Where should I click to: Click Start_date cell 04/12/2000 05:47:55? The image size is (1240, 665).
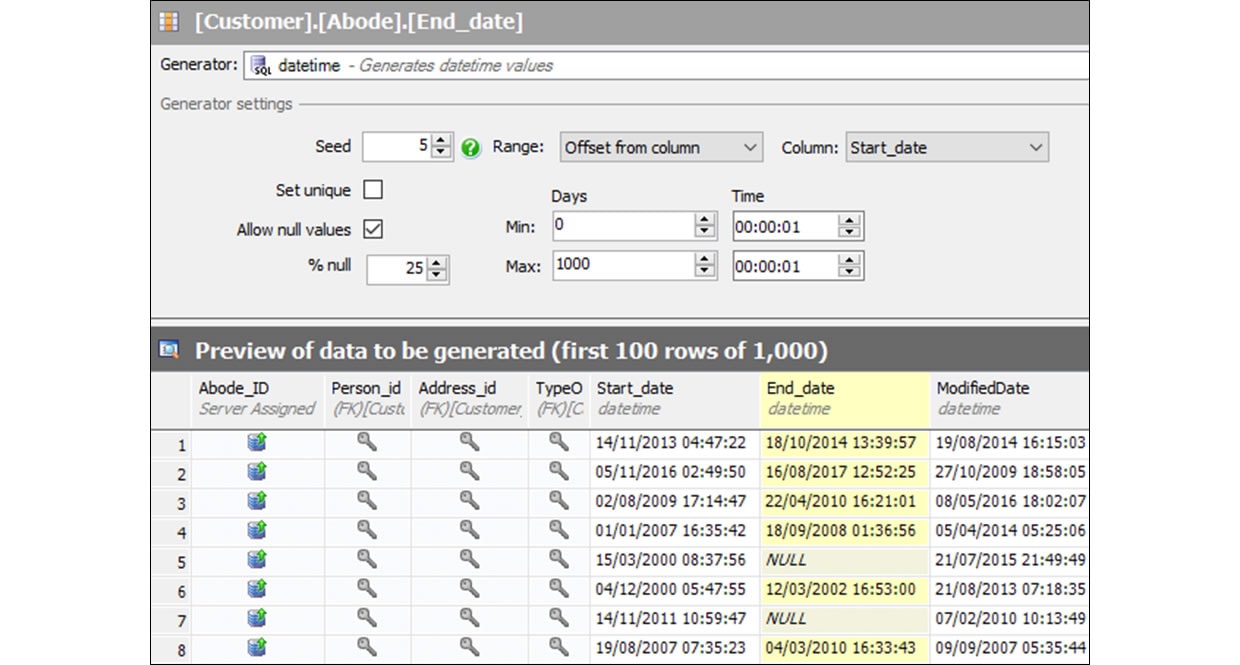(x=675, y=589)
